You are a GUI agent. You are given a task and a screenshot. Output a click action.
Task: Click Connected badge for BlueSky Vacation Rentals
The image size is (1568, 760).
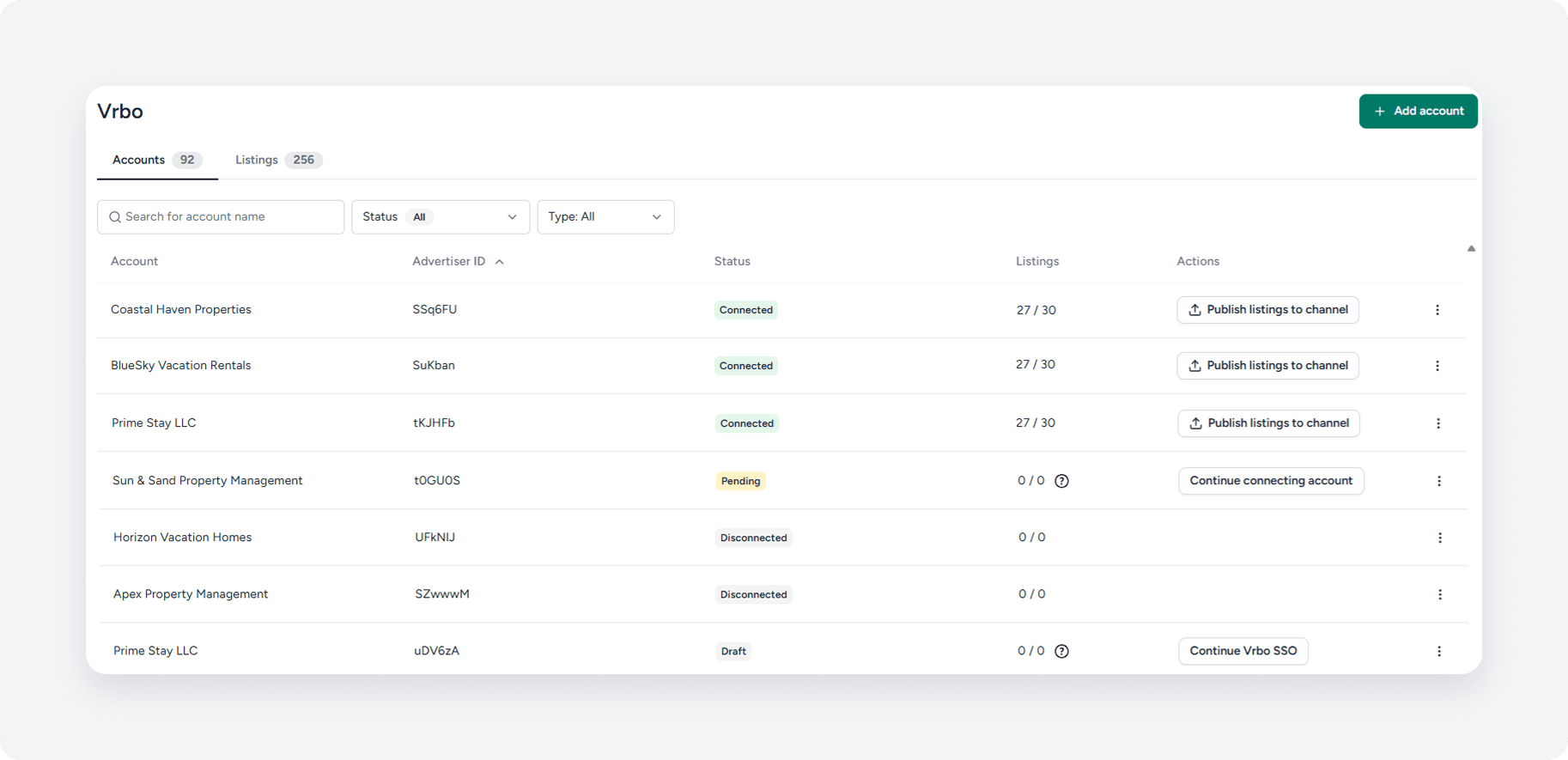coord(746,366)
